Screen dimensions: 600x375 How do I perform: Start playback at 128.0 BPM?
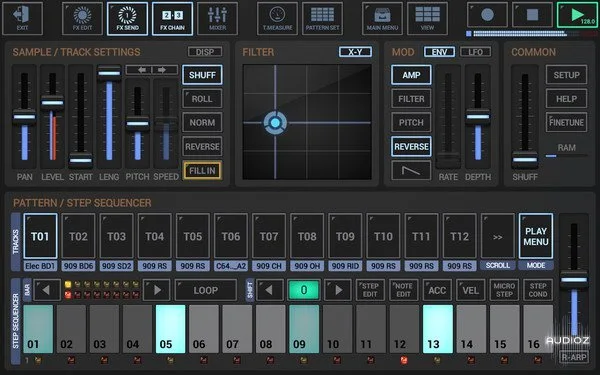577,15
